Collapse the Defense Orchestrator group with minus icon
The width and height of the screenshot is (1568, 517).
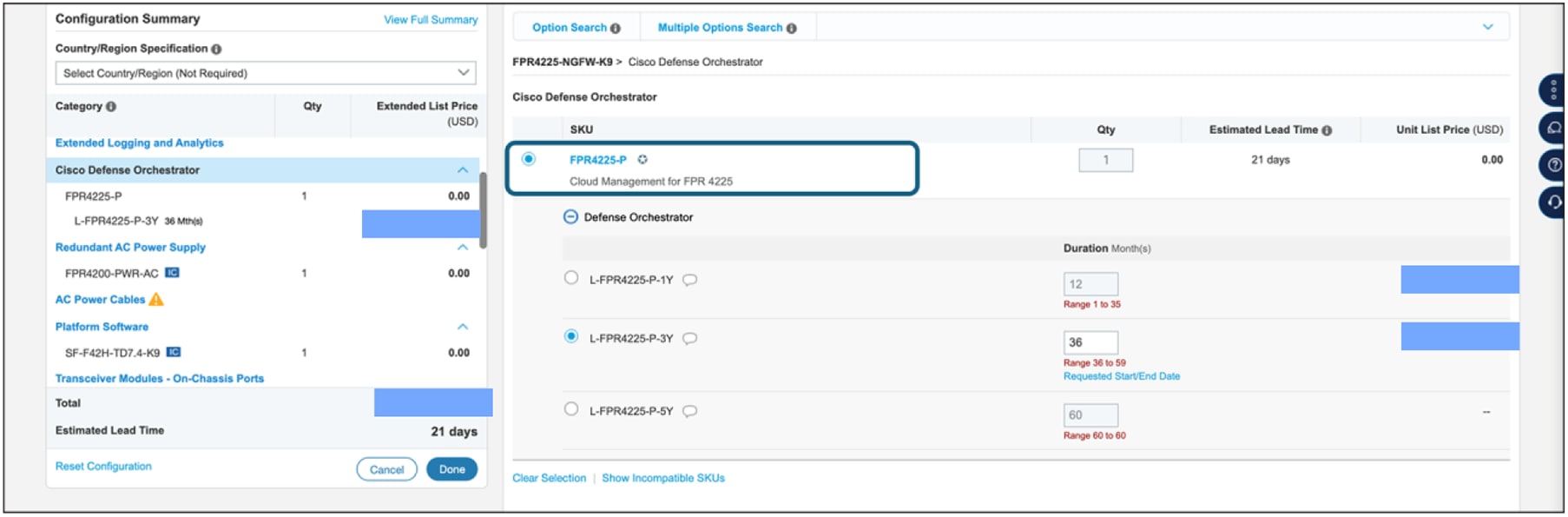pos(570,217)
